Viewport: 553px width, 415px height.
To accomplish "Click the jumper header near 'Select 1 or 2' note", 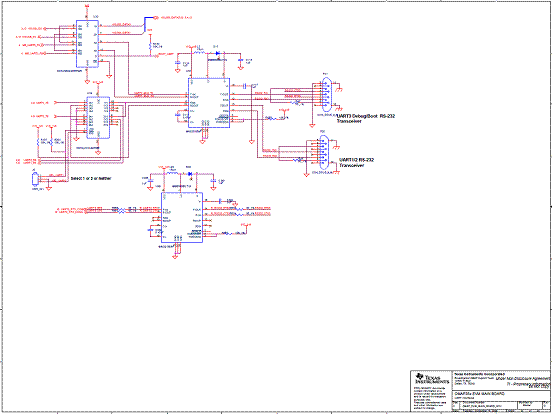I will click(35, 179).
